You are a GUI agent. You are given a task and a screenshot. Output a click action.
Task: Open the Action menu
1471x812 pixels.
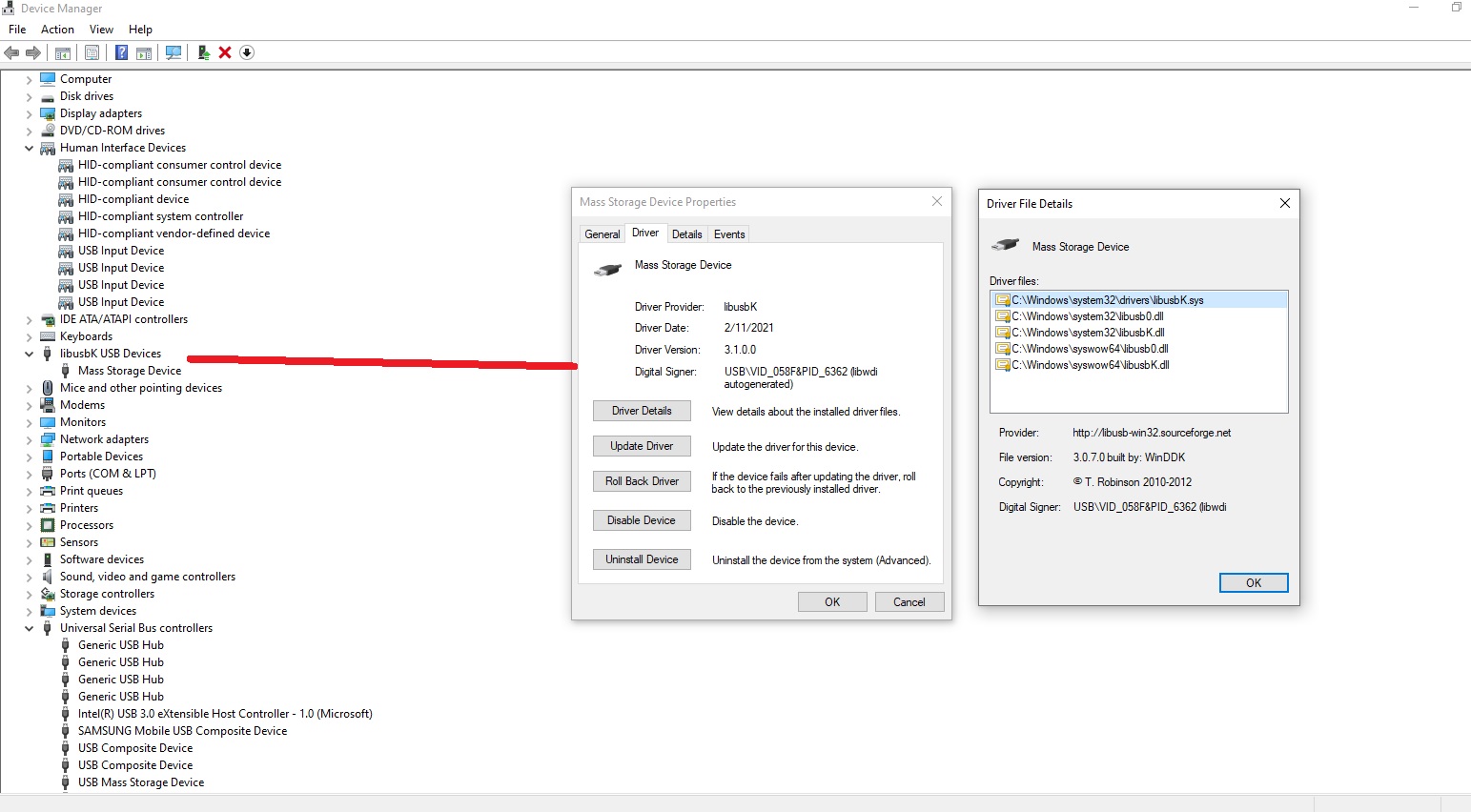(57, 29)
